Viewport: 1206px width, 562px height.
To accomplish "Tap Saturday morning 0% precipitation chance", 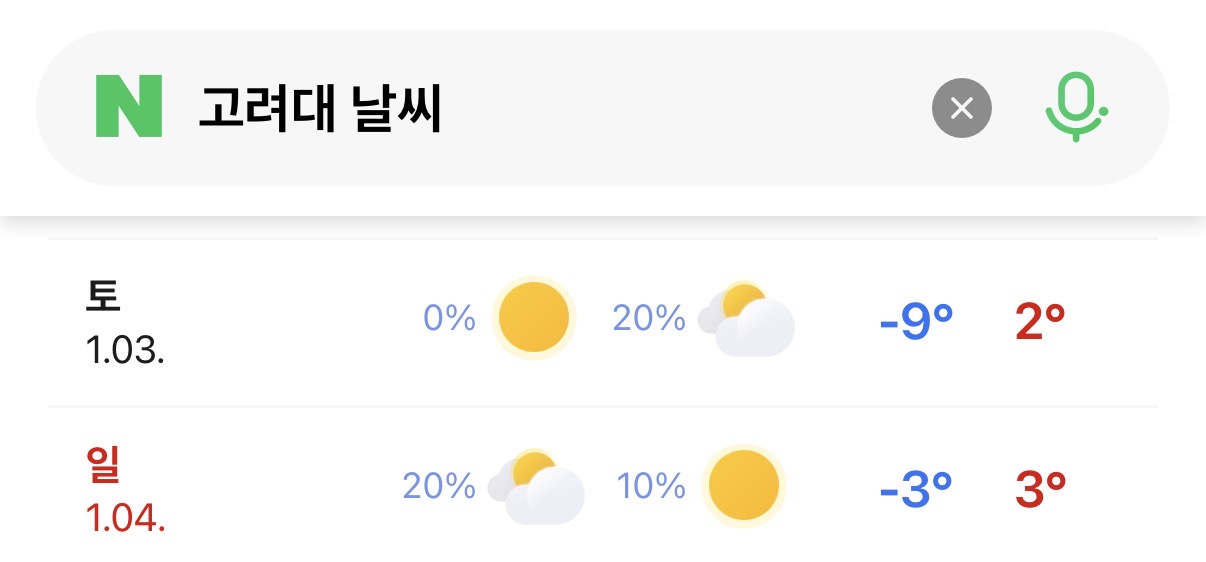I will click(449, 319).
